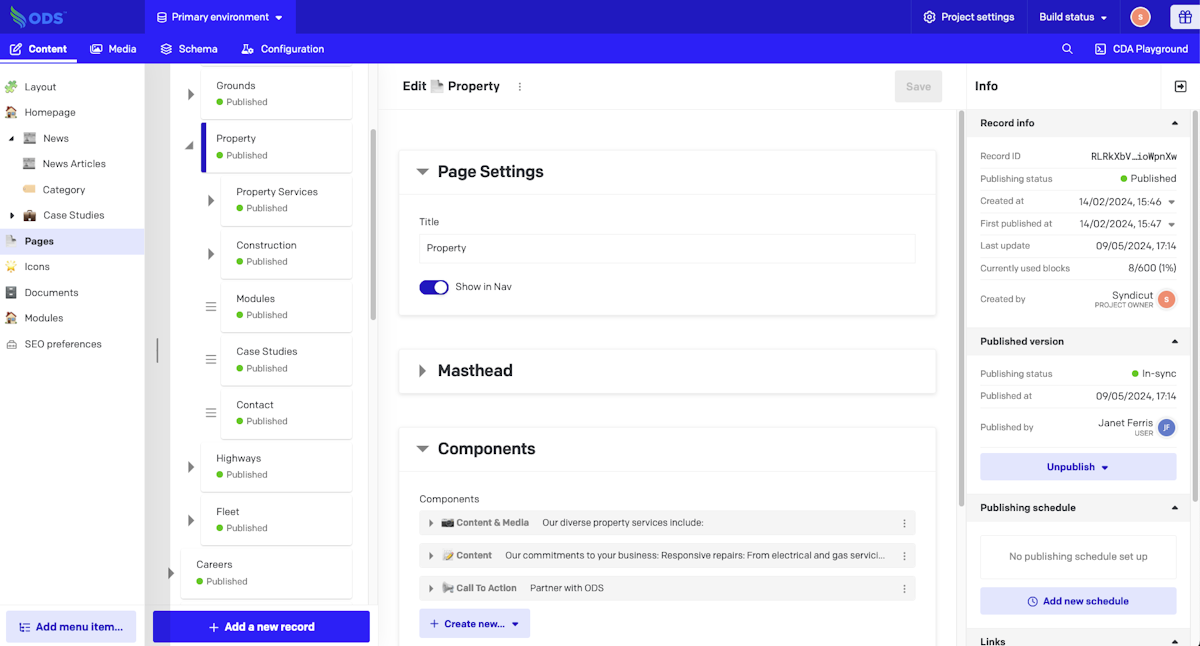Expand the Call To Action component block
This screenshot has height=646, width=1200.
(431, 589)
